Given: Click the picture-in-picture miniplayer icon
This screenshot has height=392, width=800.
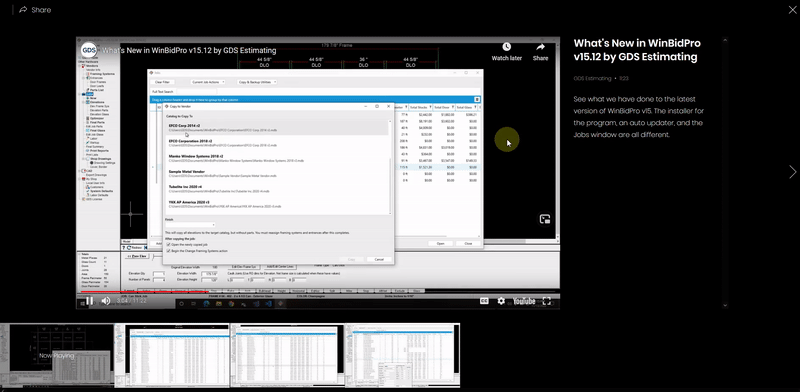Looking at the screenshot, I should [545, 219].
